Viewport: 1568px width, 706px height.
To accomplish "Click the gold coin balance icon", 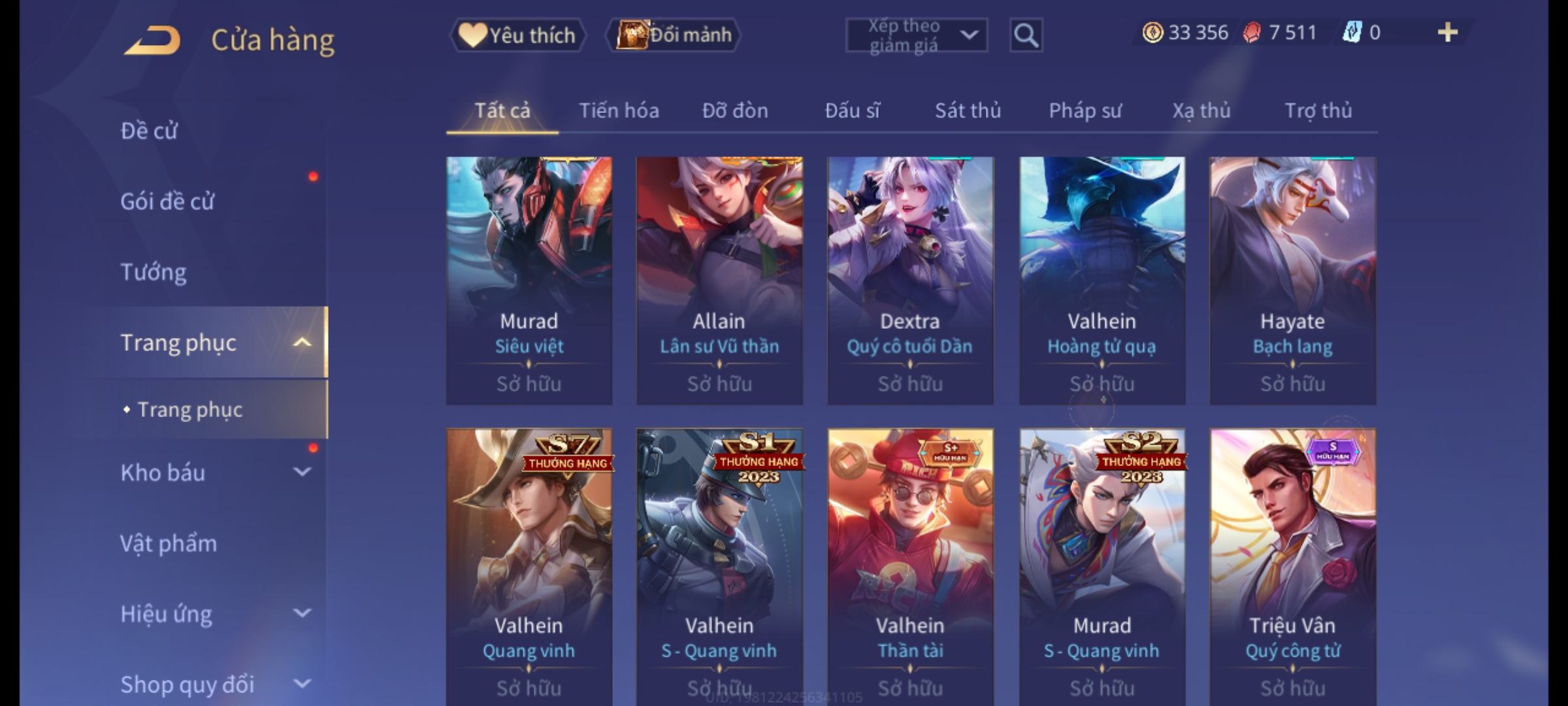I will [x=1152, y=33].
